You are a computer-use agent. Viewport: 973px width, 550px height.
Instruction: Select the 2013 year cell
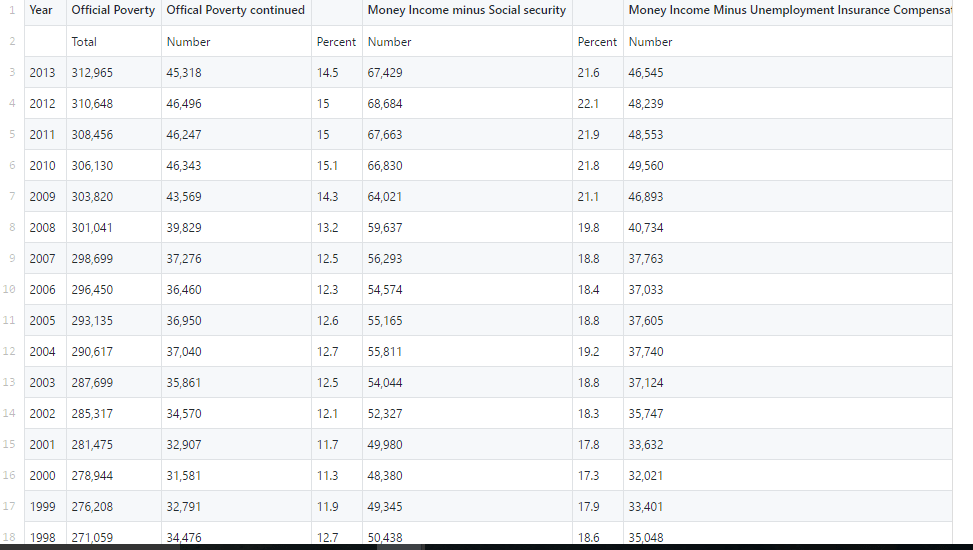[45, 73]
